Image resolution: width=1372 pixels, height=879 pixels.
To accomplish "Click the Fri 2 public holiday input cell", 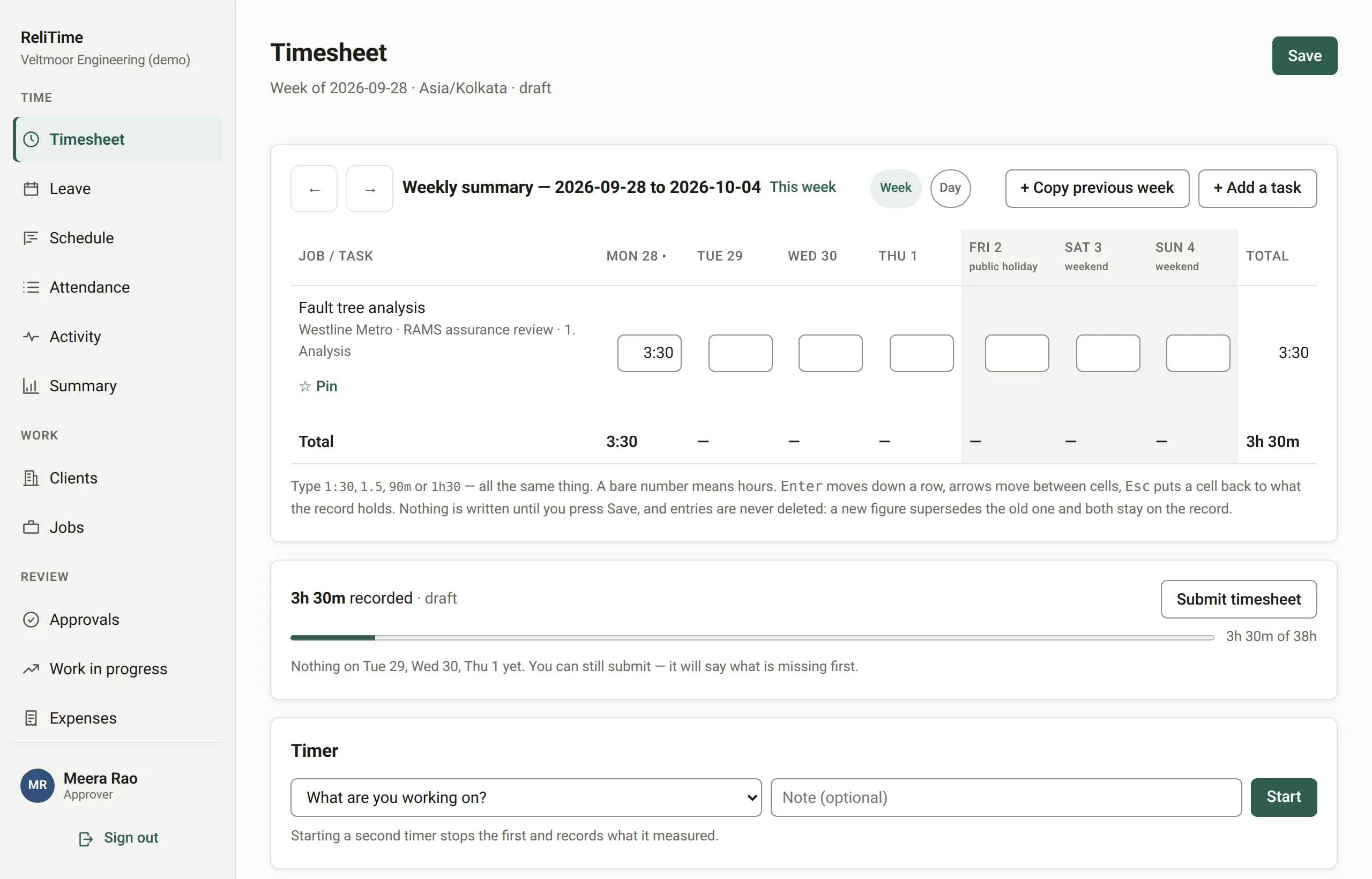I will pyautogui.click(x=1017, y=353).
